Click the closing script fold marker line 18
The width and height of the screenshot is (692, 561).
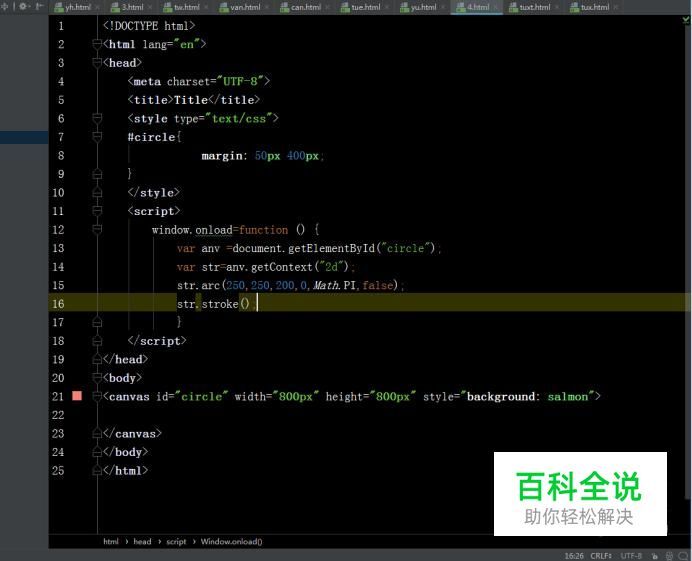[97, 341]
